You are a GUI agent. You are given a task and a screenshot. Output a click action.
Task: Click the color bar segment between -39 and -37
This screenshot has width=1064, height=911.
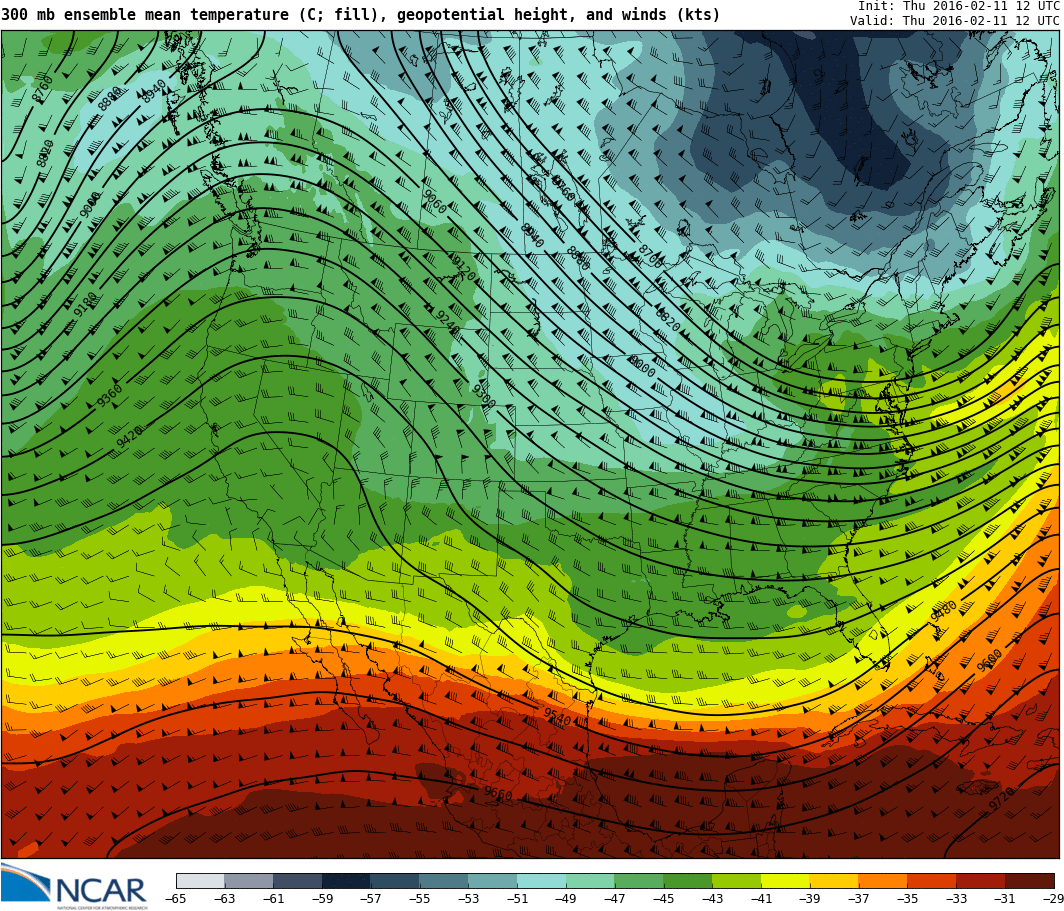(x=835, y=880)
